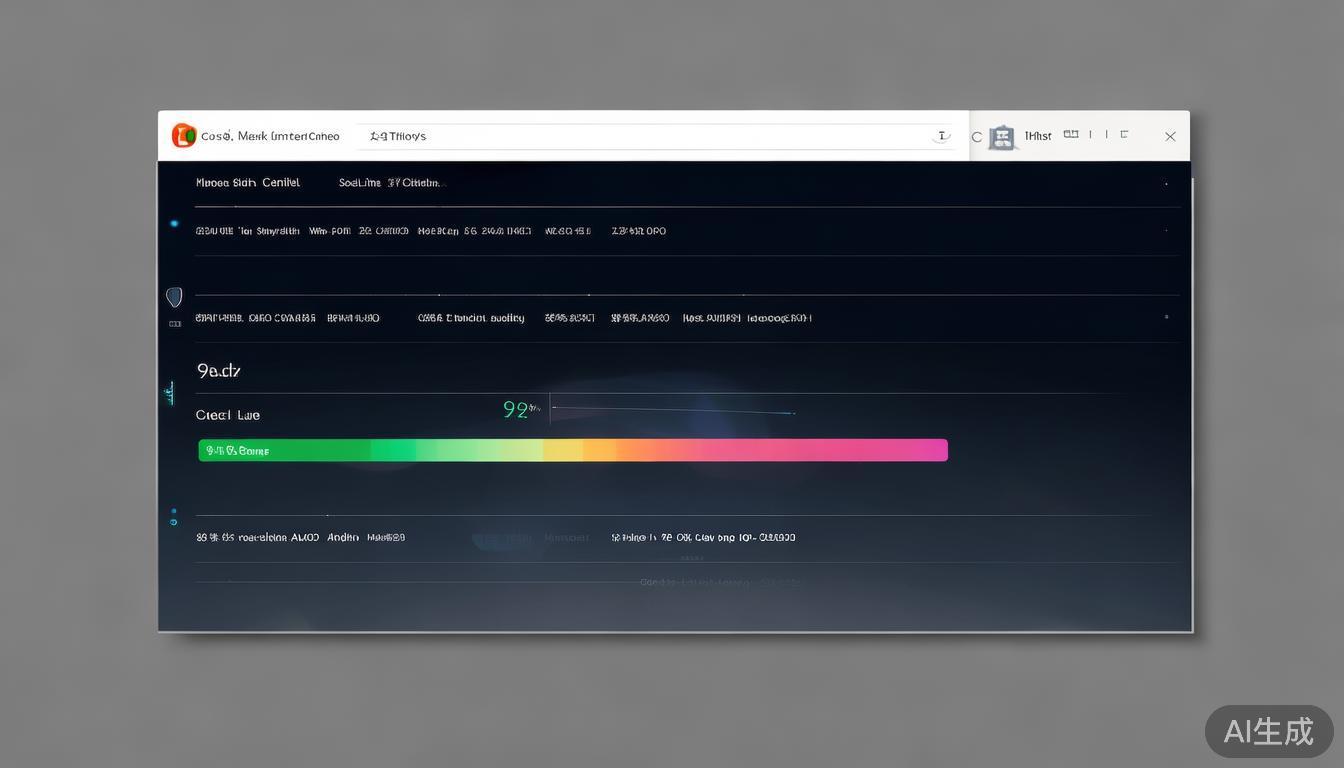Switch to the "Mpoea Sidh Cenitel" tab
1344x768 pixels.
point(248,183)
